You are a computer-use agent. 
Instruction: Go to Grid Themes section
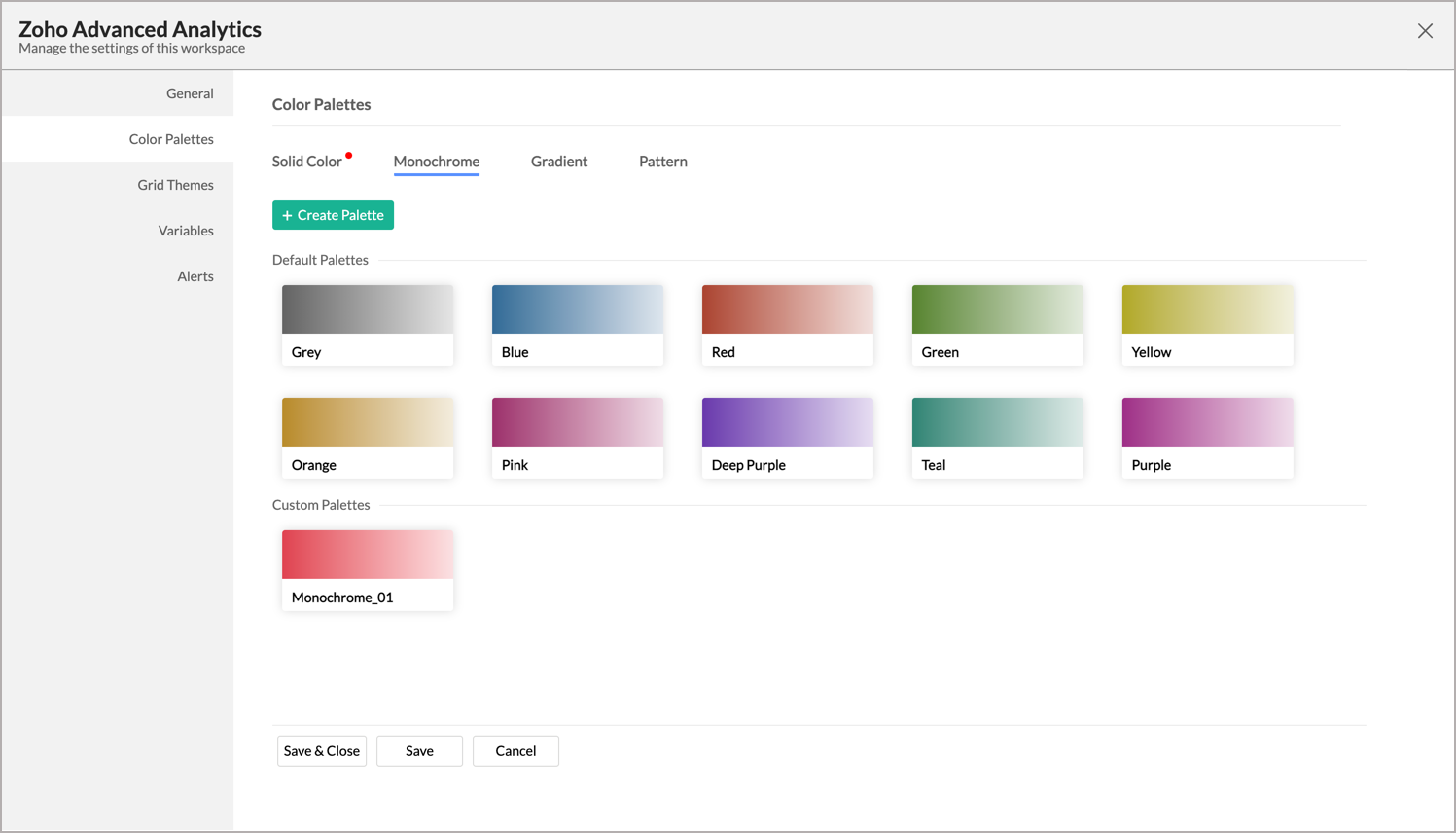click(175, 185)
